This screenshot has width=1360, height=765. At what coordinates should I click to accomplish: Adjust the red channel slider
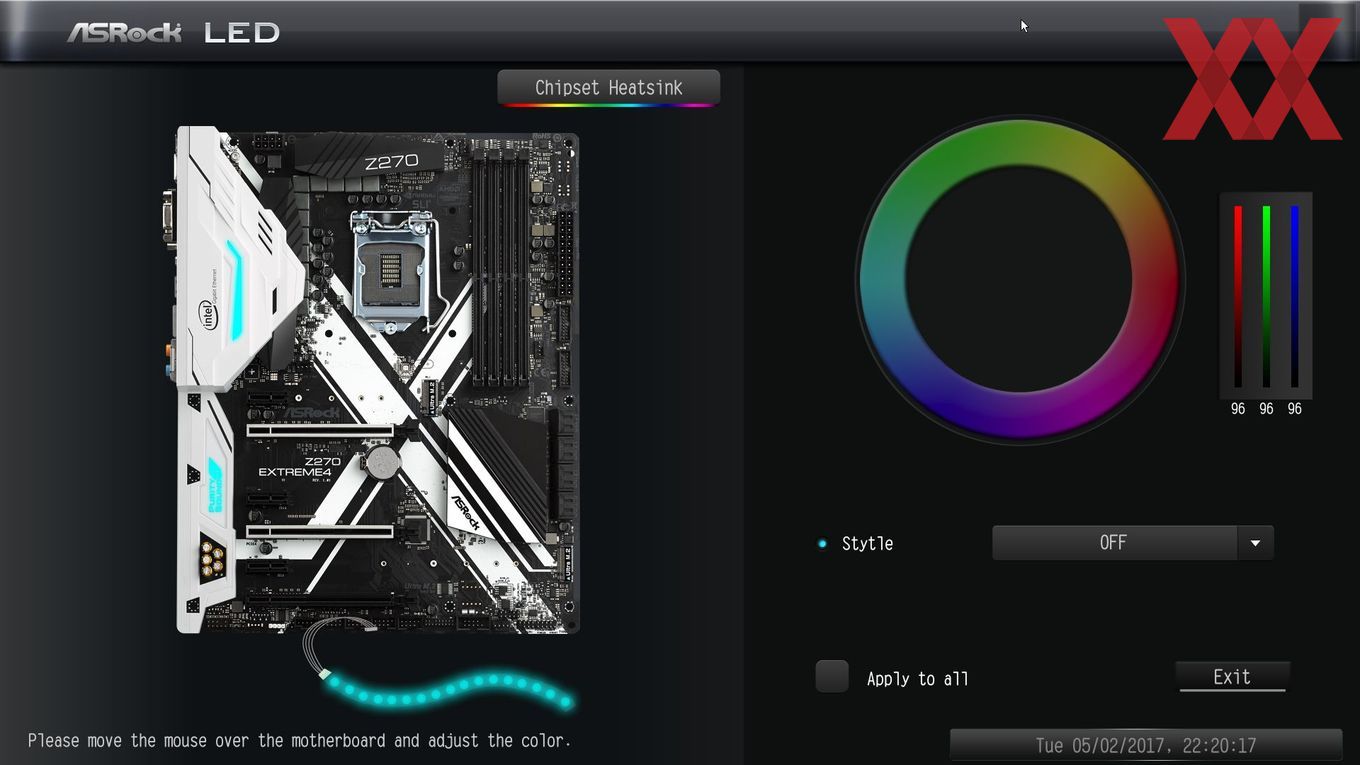1238,296
